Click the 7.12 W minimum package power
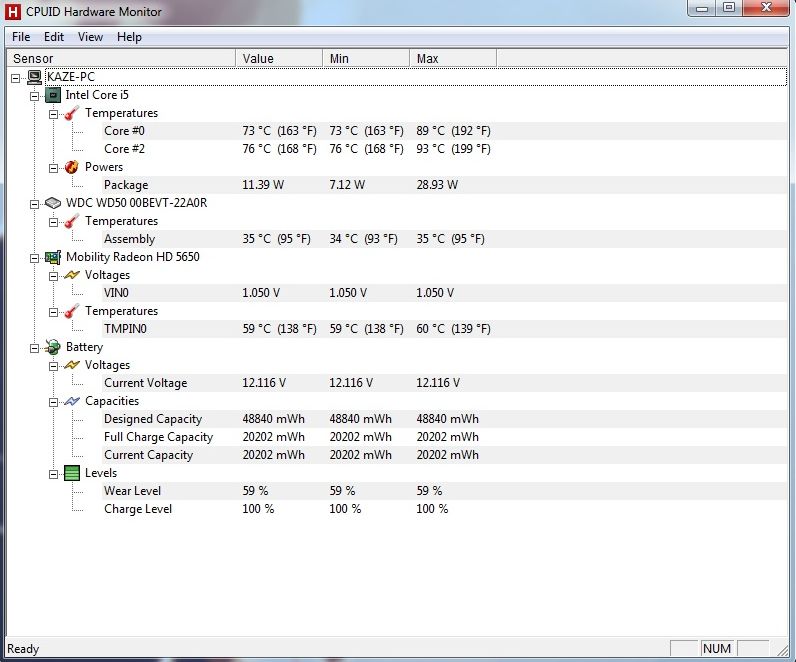This screenshot has height=662, width=796. 347,185
